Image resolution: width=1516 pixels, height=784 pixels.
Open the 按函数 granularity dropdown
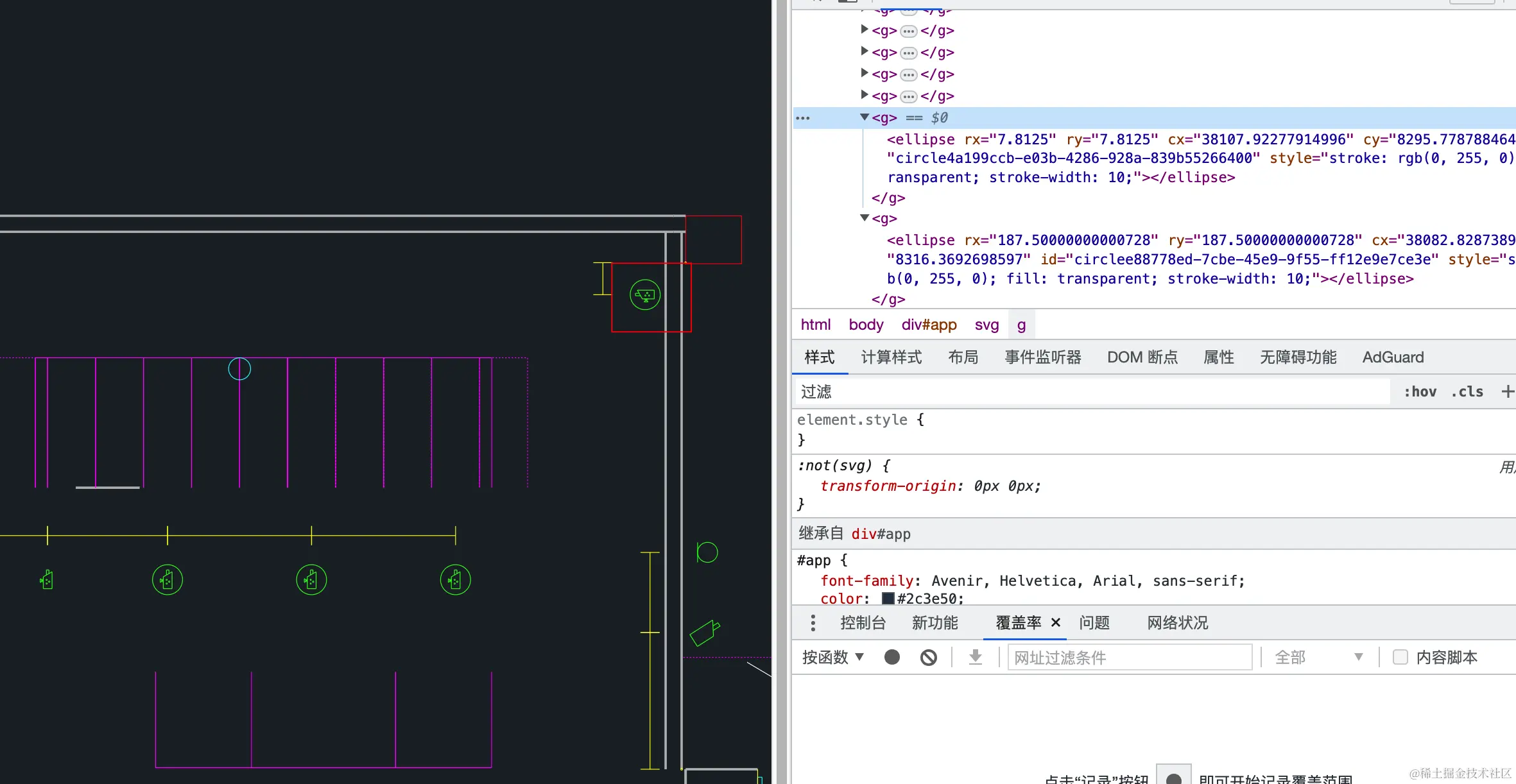pyautogui.click(x=832, y=657)
